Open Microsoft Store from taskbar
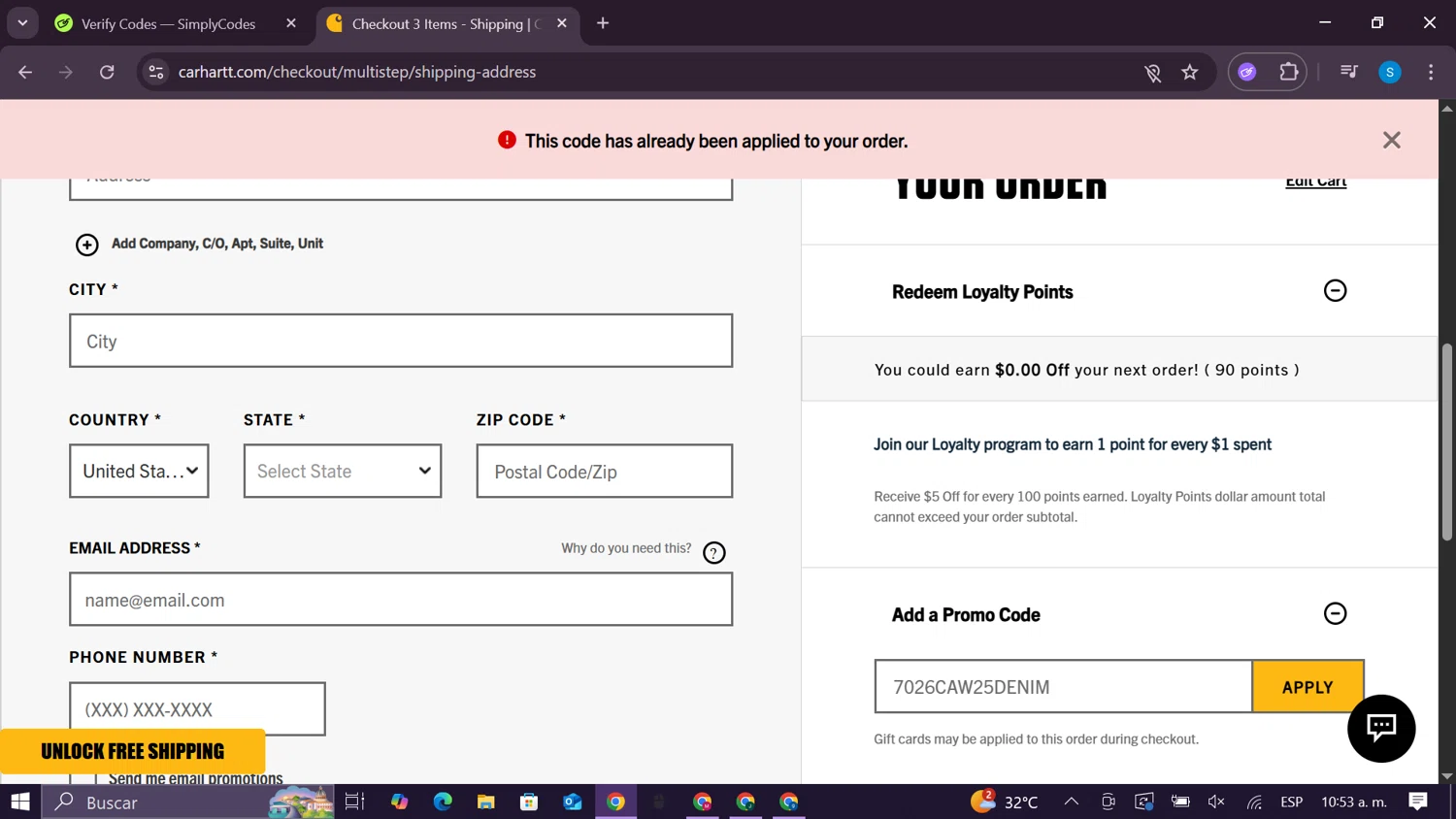Image resolution: width=1456 pixels, height=819 pixels. [529, 802]
